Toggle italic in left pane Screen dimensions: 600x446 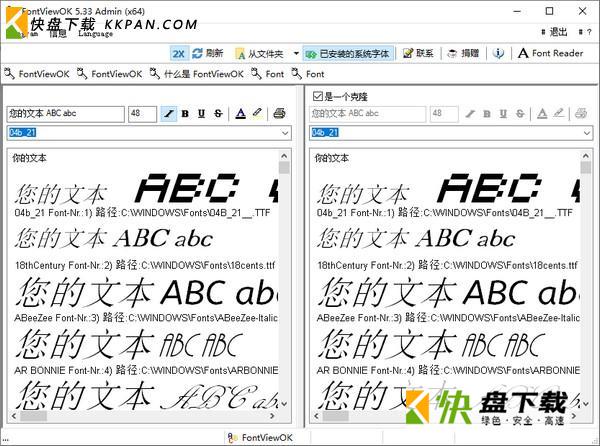click(x=169, y=114)
